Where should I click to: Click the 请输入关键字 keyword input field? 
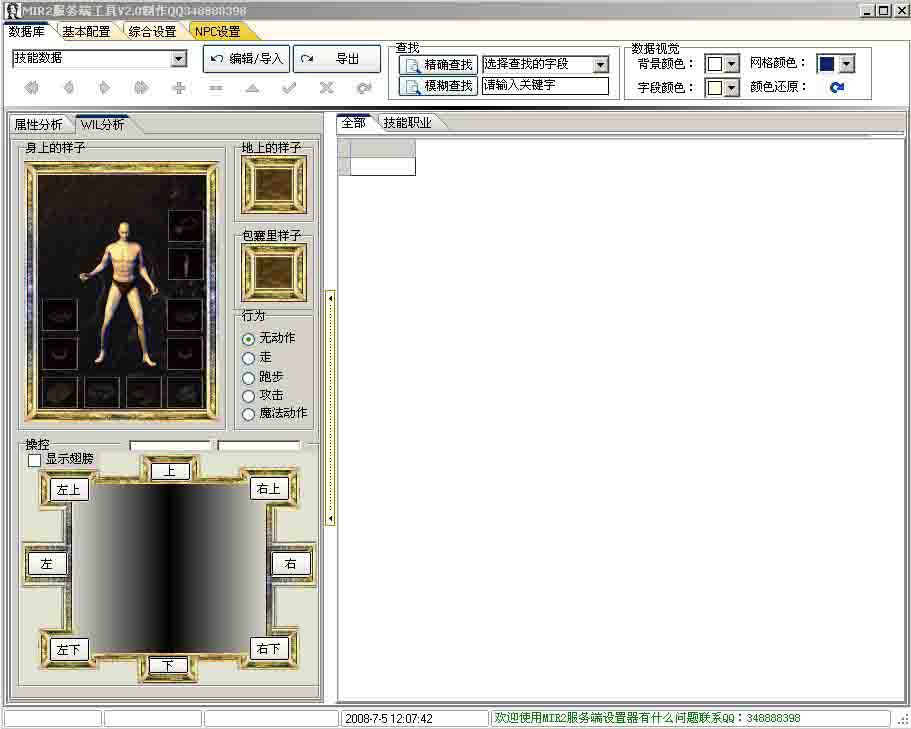tap(545, 86)
